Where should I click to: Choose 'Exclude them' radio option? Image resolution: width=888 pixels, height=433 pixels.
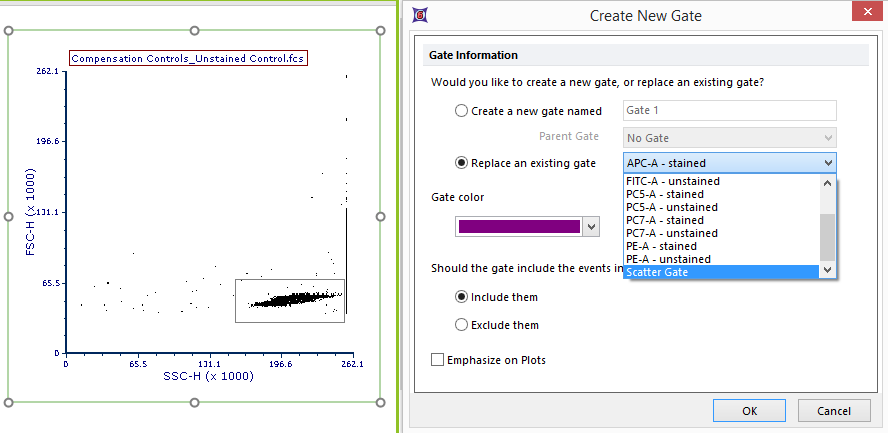461,325
